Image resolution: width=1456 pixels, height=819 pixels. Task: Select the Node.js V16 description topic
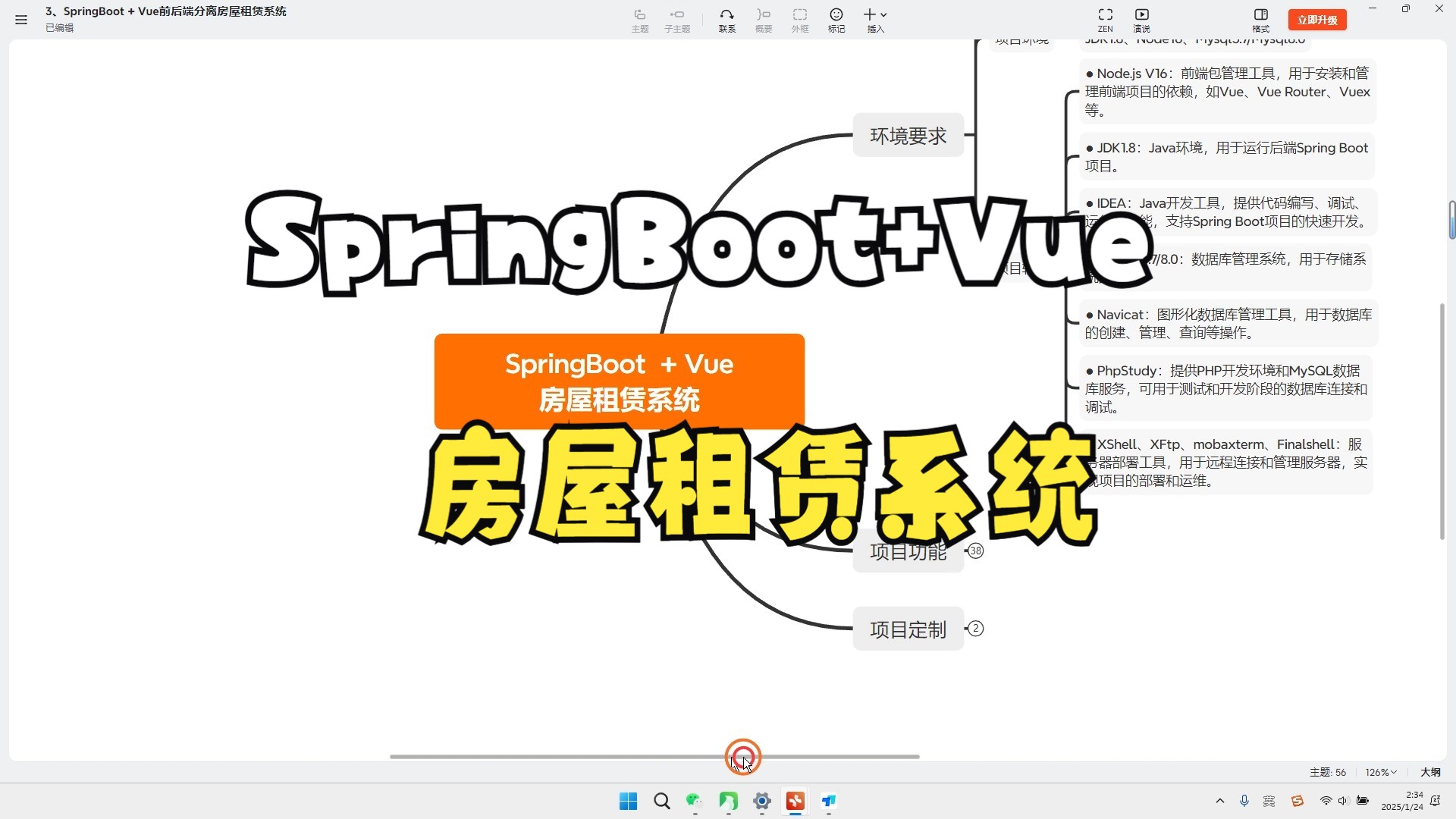click(1228, 92)
